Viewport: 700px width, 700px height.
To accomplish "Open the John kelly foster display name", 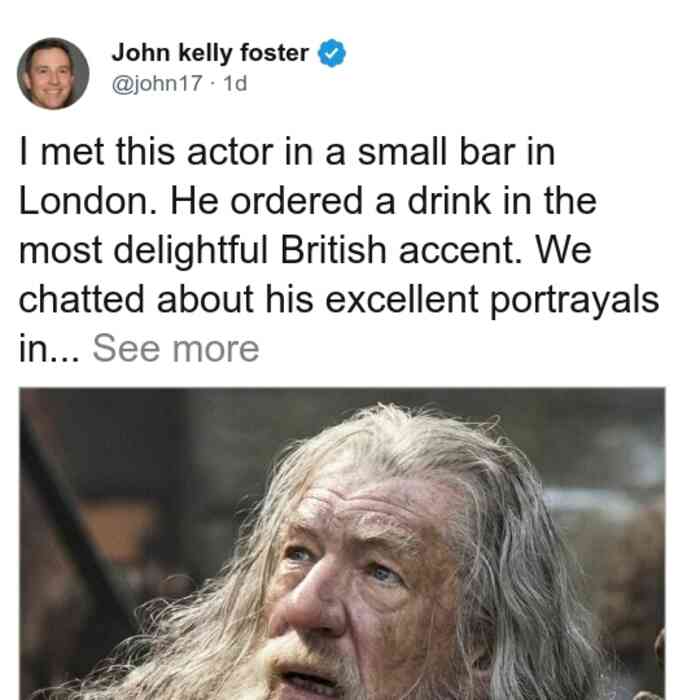I will (210, 53).
